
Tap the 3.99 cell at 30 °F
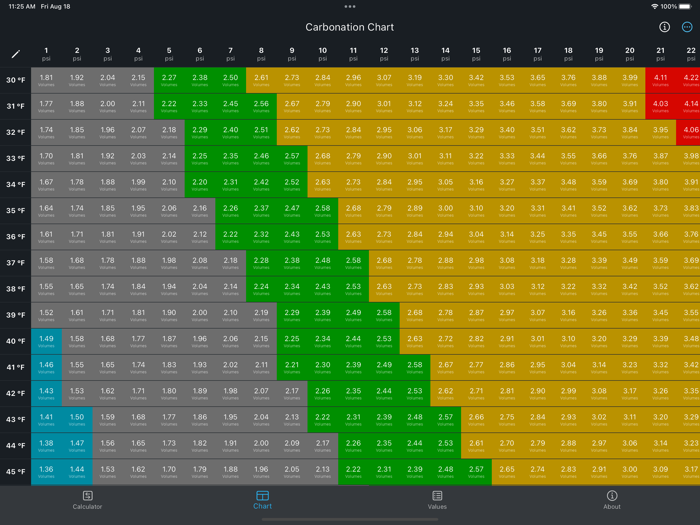[630, 80]
